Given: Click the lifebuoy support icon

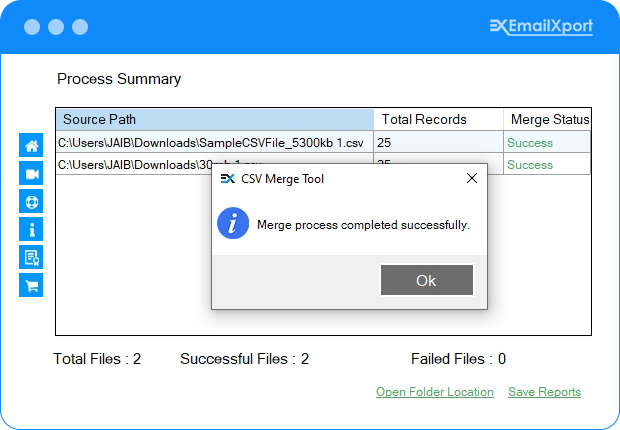Looking at the screenshot, I should (31, 201).
